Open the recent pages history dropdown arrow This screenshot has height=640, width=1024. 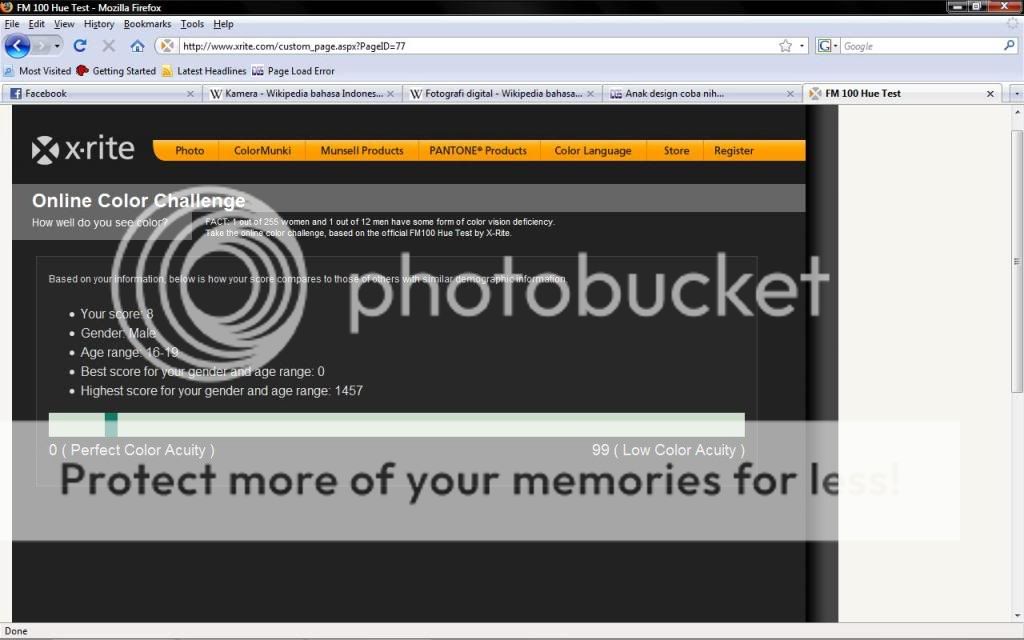pyautogui.click(x=57, y=46)
